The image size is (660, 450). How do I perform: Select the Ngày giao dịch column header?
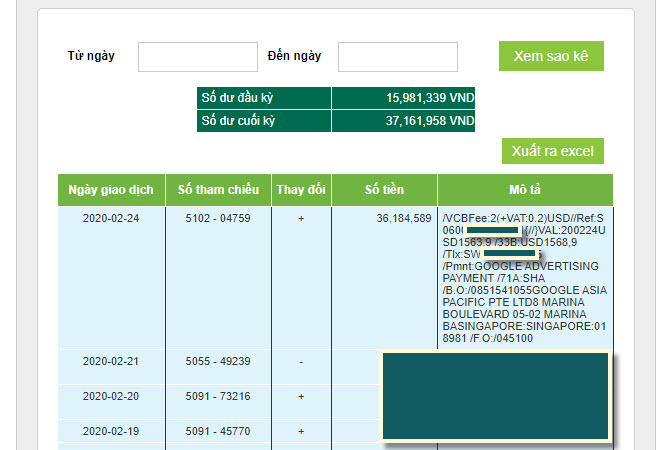click(111, 190)
